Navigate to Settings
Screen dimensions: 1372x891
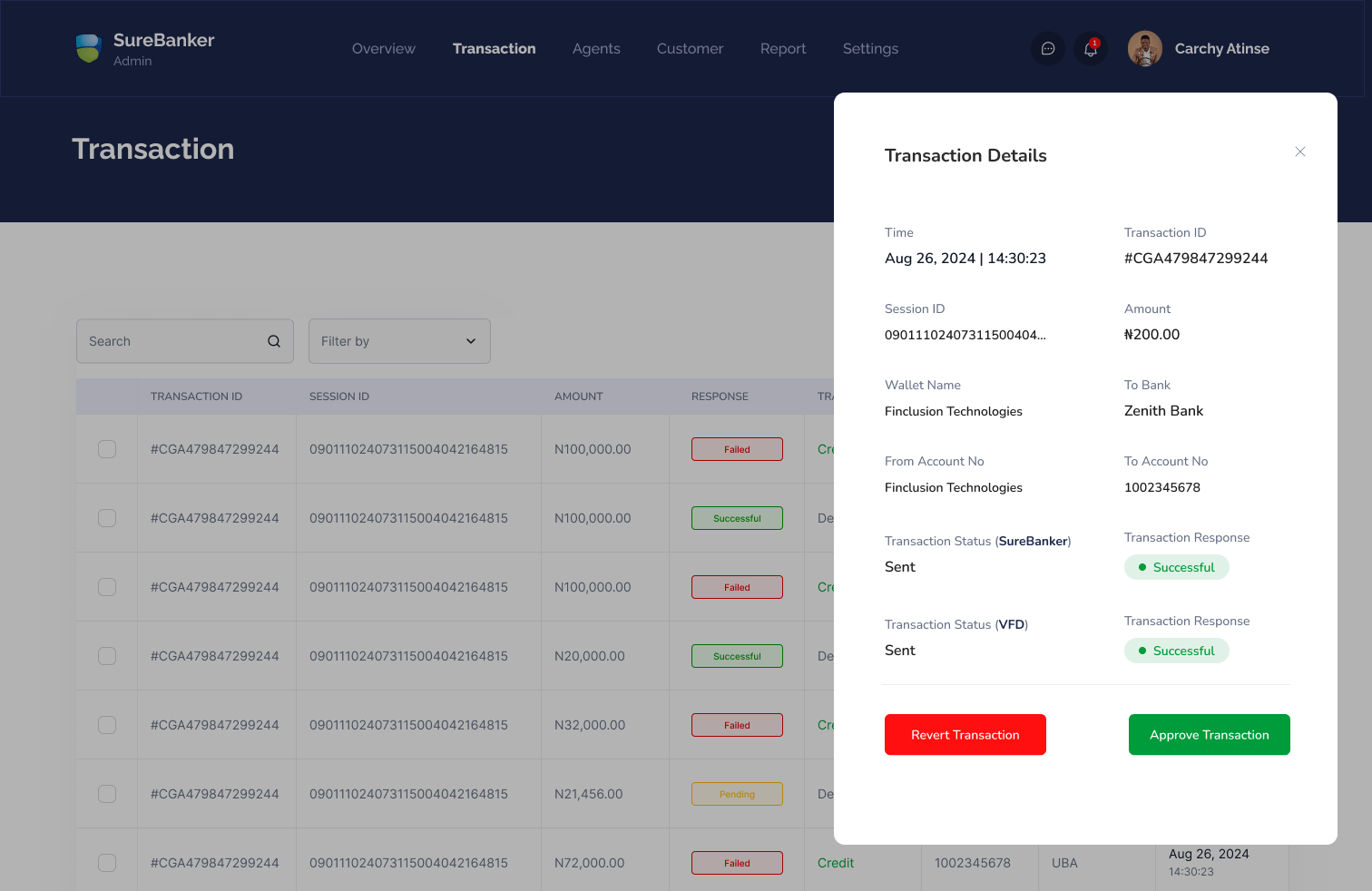coord(870,49)
